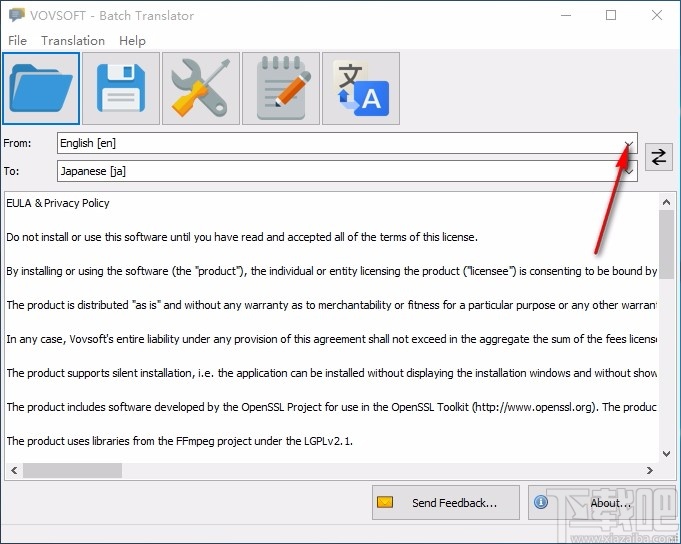
Task: Save using the floppy disk icon
Action: (x=121, y=89)
